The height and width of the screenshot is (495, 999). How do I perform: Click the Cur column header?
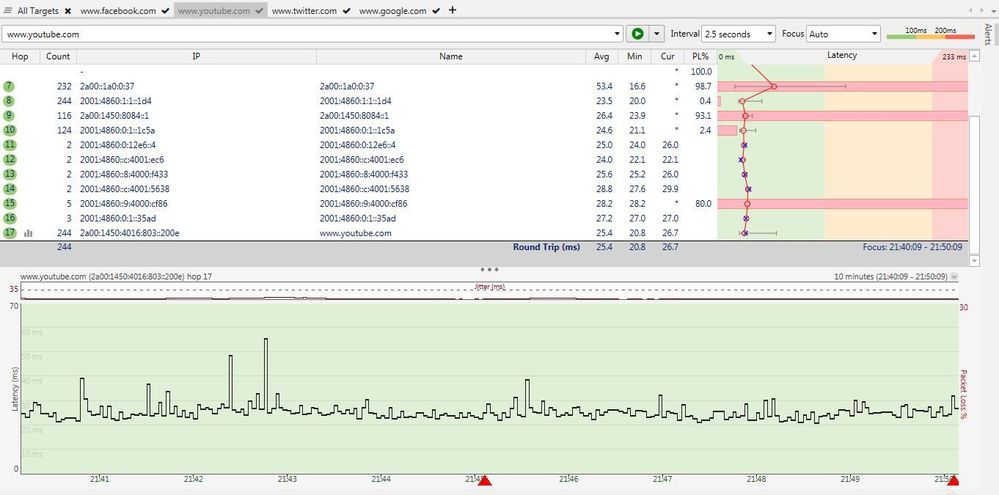[668, 56]
